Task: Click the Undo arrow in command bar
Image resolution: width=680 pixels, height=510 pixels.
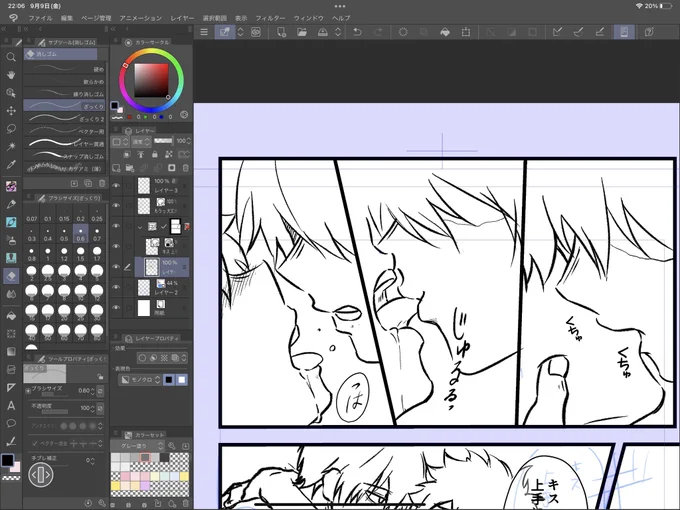Action: point(357,32)
